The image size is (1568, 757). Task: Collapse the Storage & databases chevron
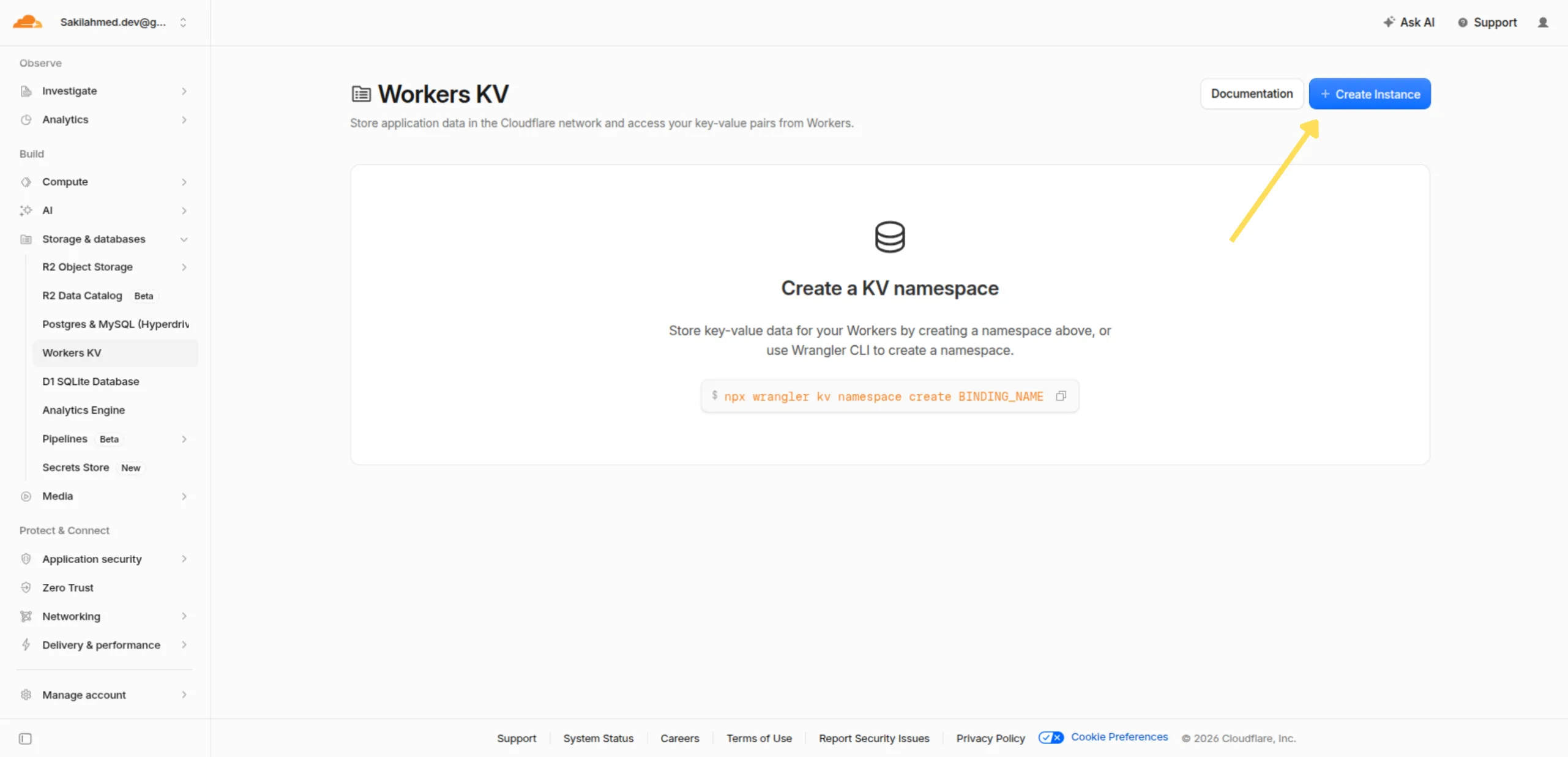(x=184, y=239)
